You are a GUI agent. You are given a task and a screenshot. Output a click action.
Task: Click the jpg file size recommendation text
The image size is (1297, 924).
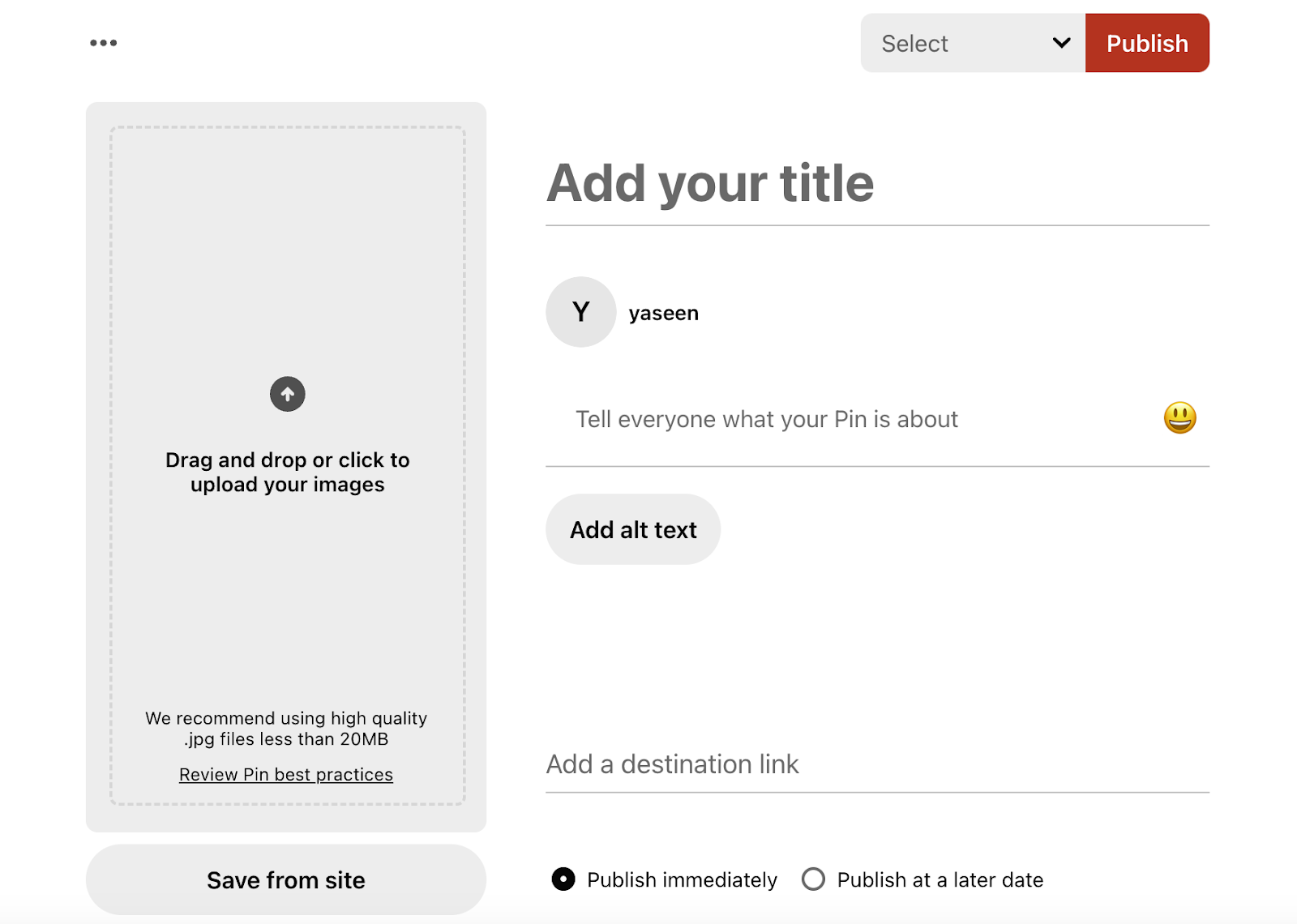pyautogui.click(x=286, y=729)
